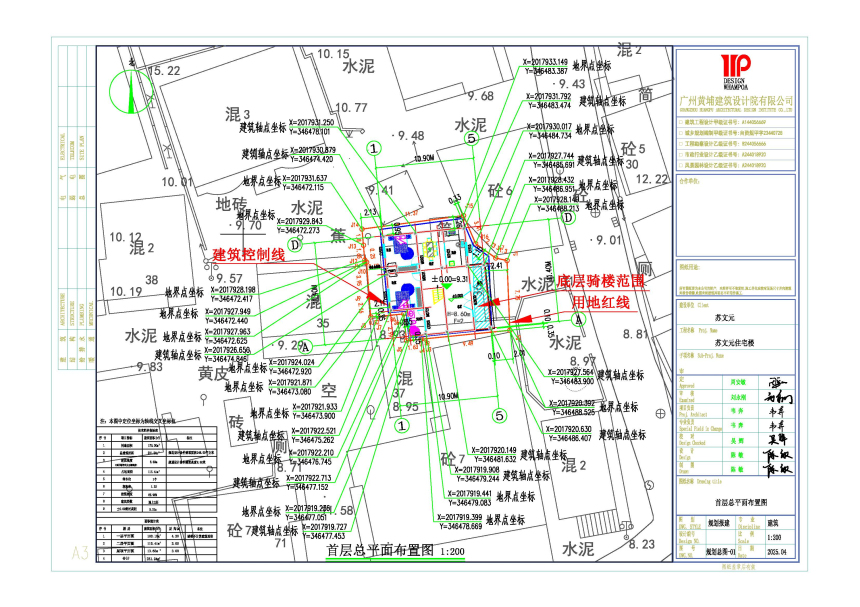This screenshot has width=860, height=607.
Task: Click coordinate X=2017919.727
Action: (x=324, y=527)
